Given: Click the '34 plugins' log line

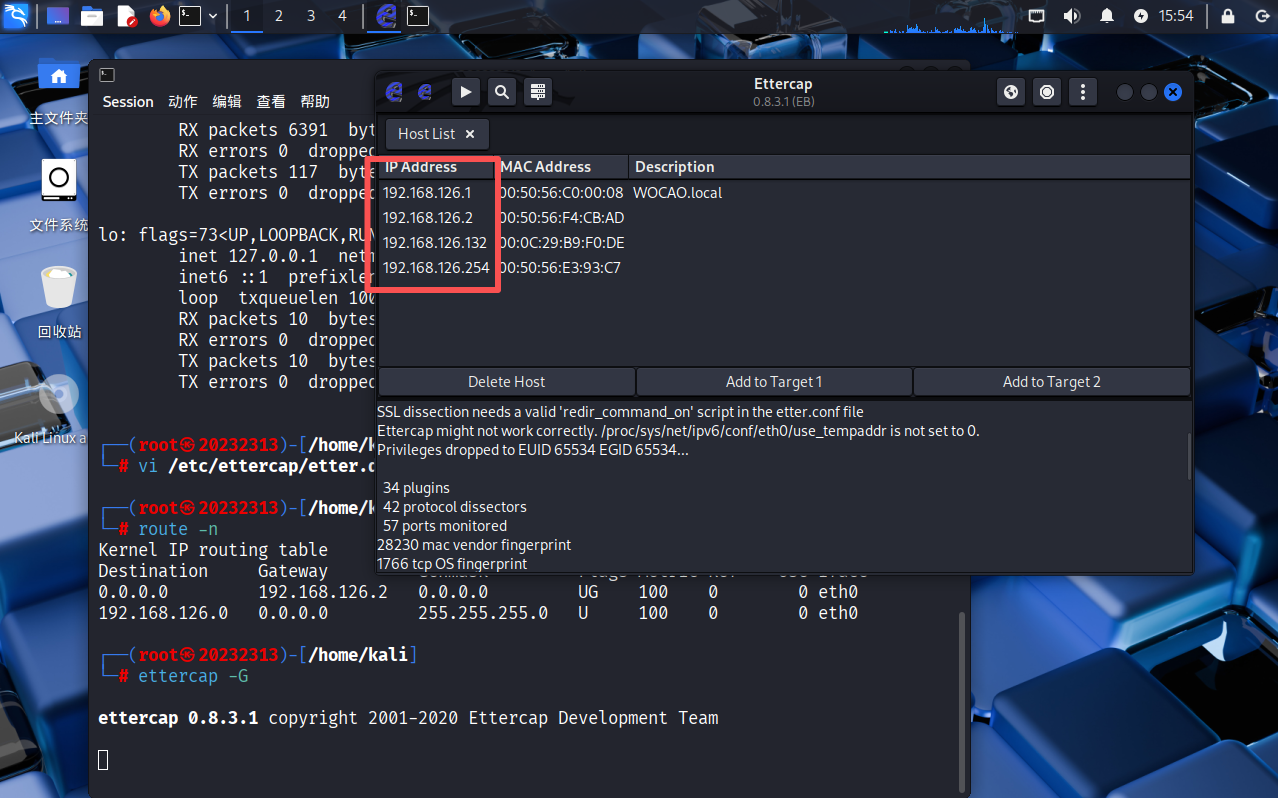Looking at the screenshot, I should pyautogui.click(x=416, y=488).
